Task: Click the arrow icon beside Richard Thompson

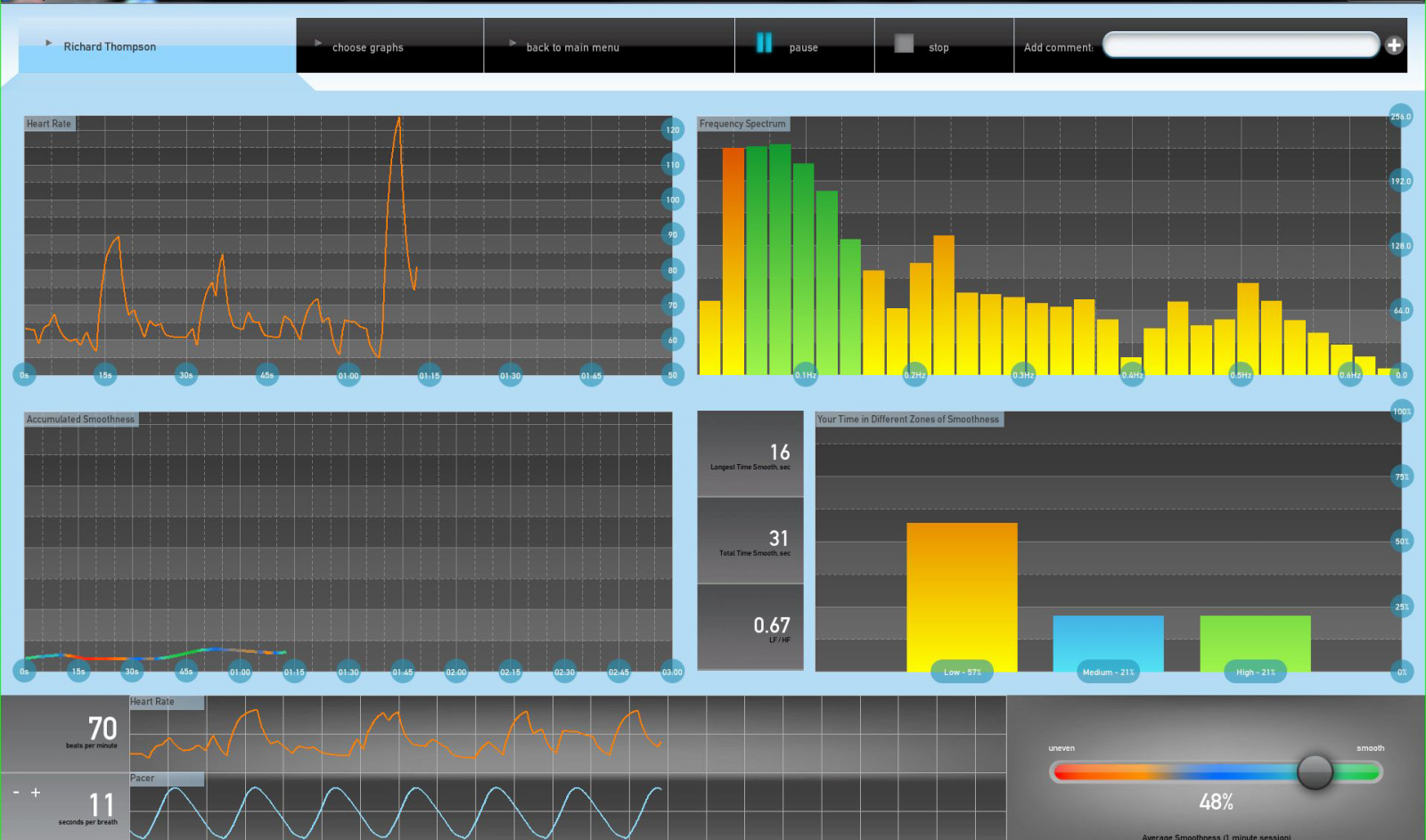Action: coord(49,43)
